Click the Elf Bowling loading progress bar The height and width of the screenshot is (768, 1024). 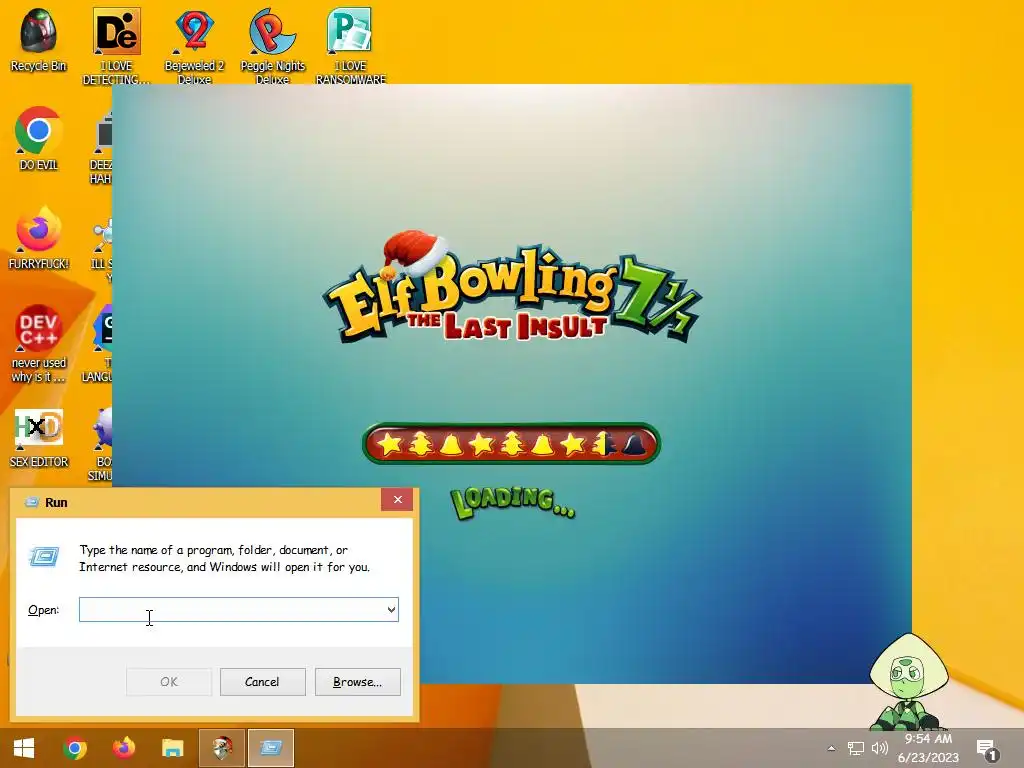(511, 444)
